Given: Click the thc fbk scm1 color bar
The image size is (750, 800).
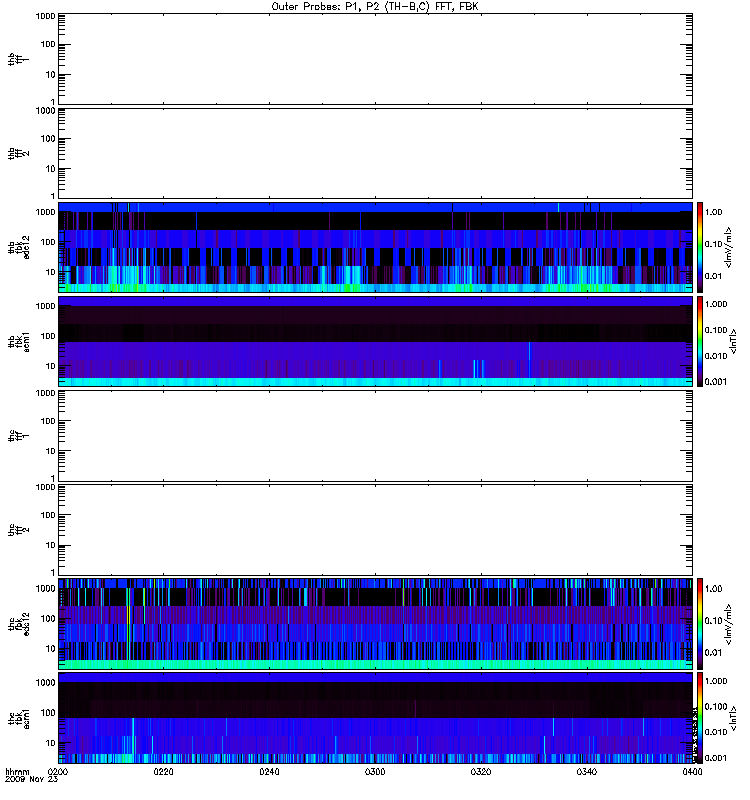Looking at the screenshot, I should (x=700, y=718).
